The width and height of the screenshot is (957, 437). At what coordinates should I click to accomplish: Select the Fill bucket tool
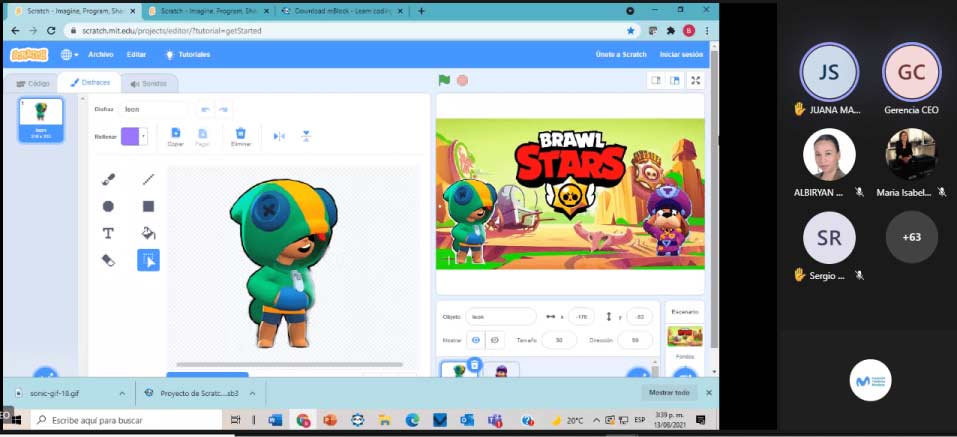click(x=148, y=233)
